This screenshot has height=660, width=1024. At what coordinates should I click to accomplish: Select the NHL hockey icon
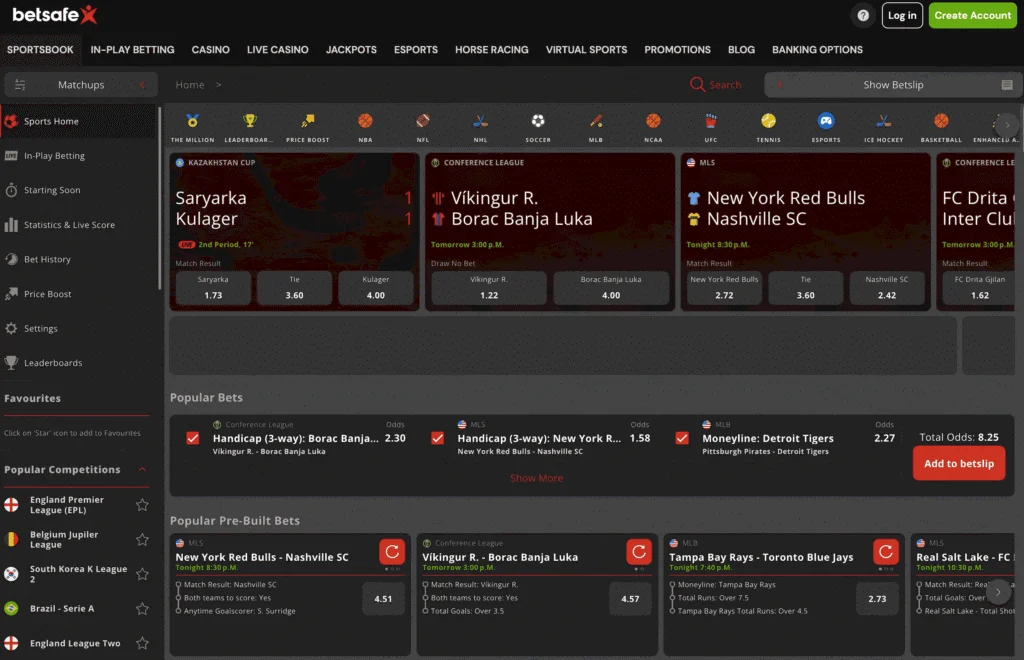click(x=480, y=121)
